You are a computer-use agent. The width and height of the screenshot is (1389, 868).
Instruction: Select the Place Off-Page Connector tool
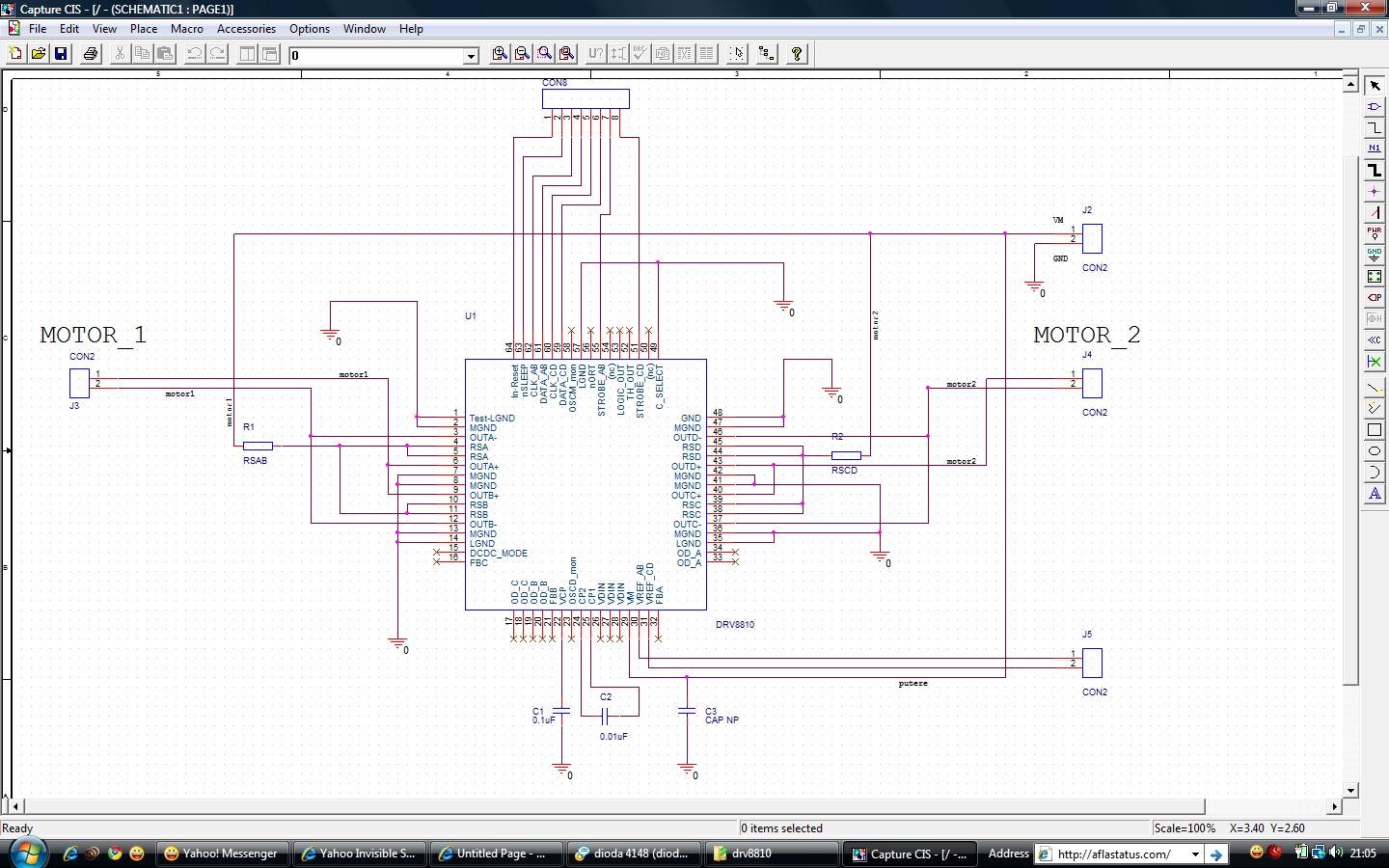point(1375,339)
